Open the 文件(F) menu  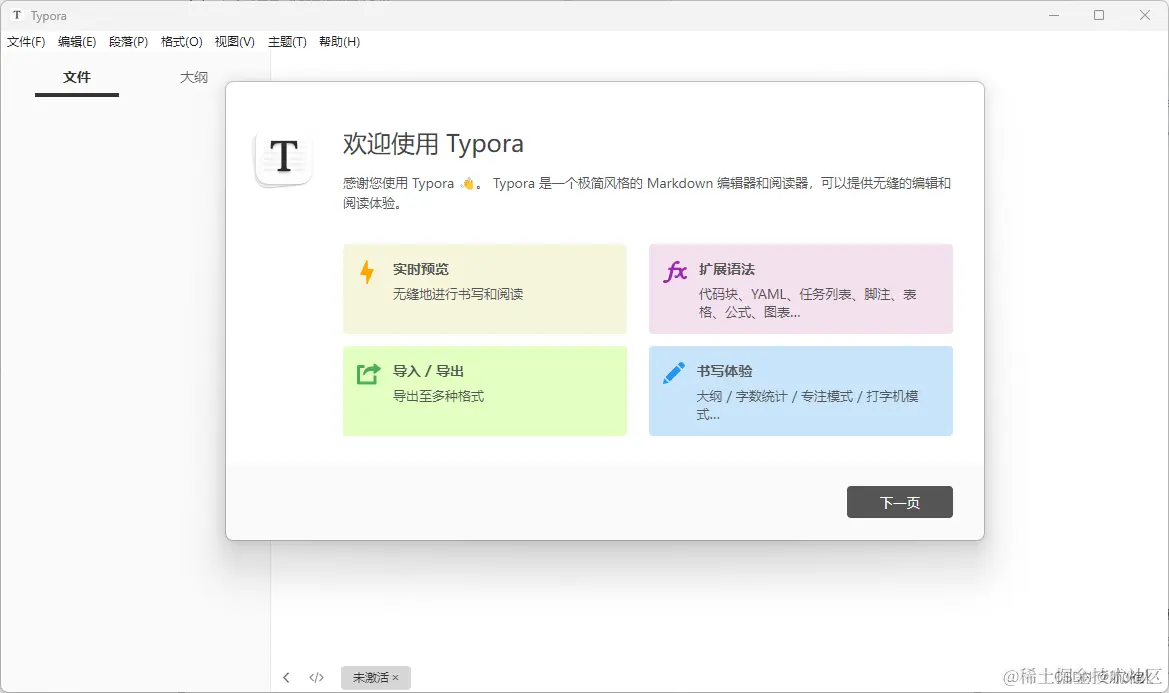click(x=26, y=42)
